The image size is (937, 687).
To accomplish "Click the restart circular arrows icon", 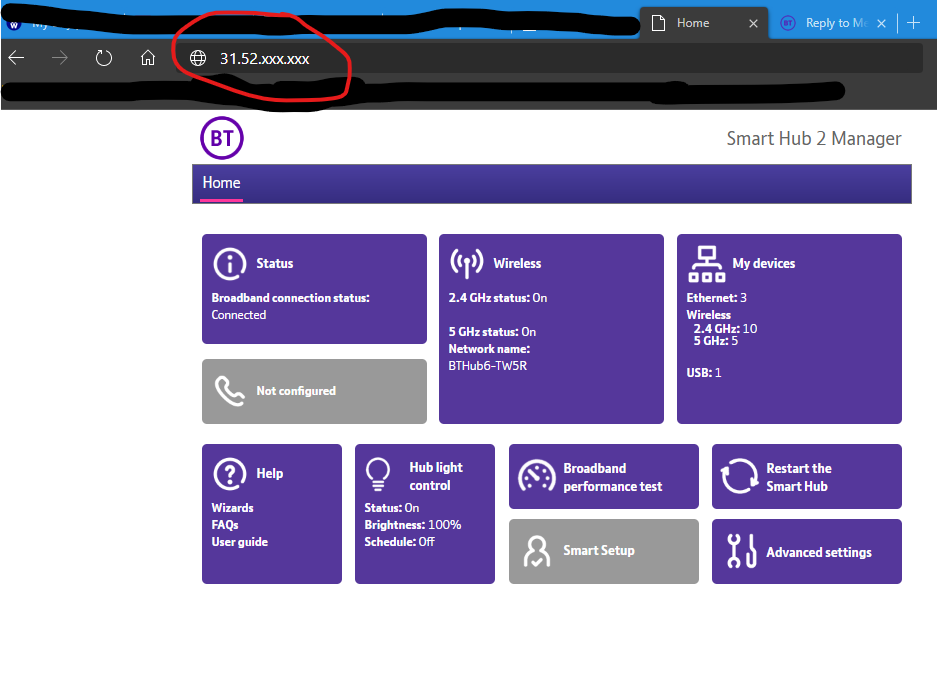I will (x=739, y=476).
